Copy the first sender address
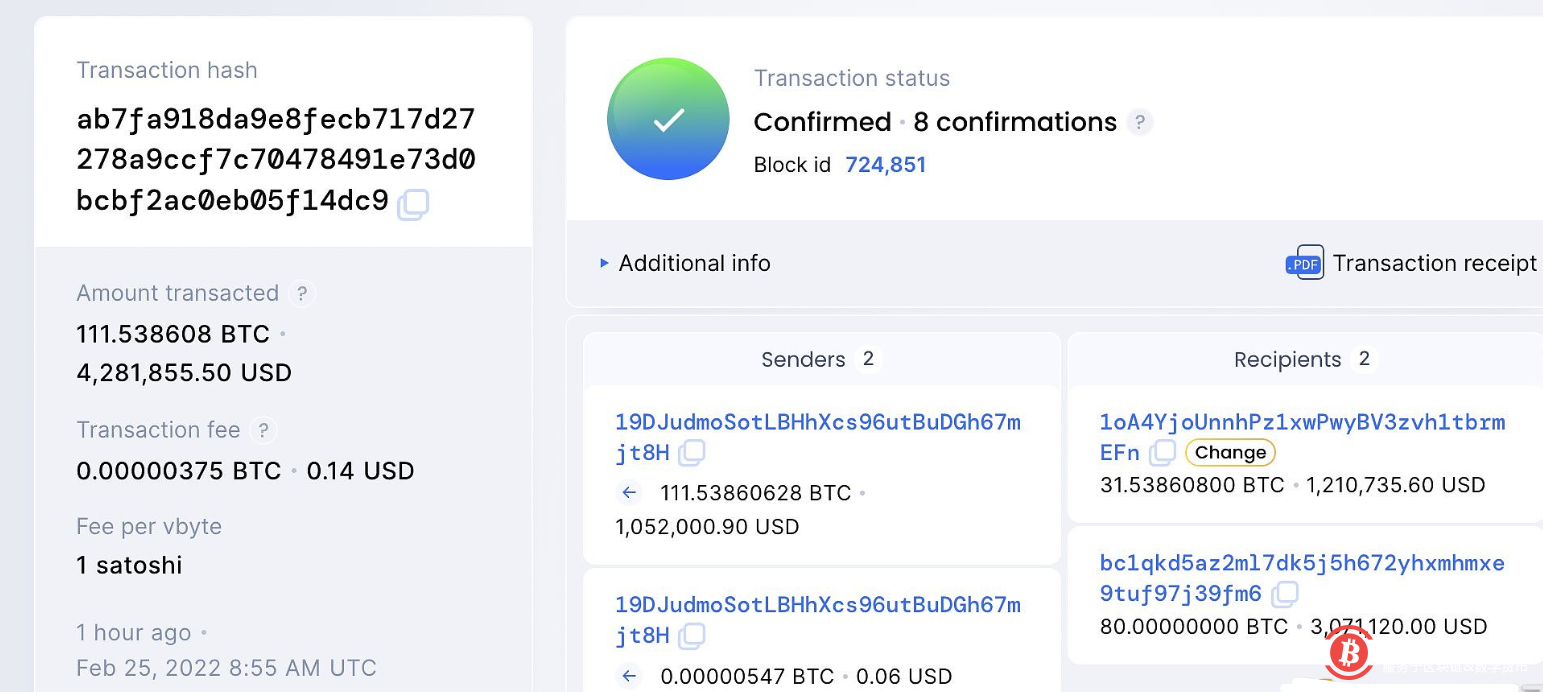1543x692 pixels. coord(692,453)
